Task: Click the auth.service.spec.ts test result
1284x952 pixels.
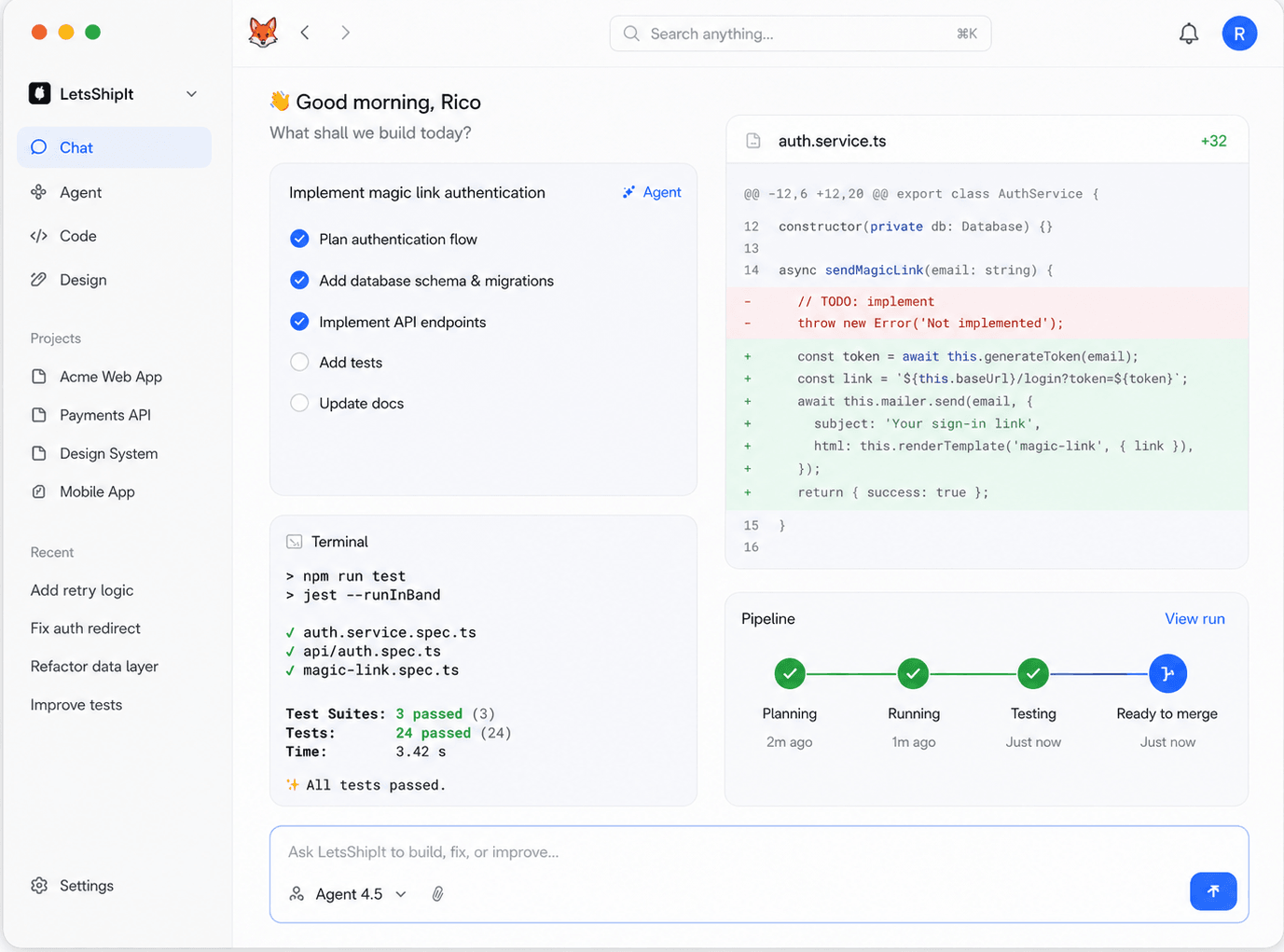Action: [x=381, y=632]
